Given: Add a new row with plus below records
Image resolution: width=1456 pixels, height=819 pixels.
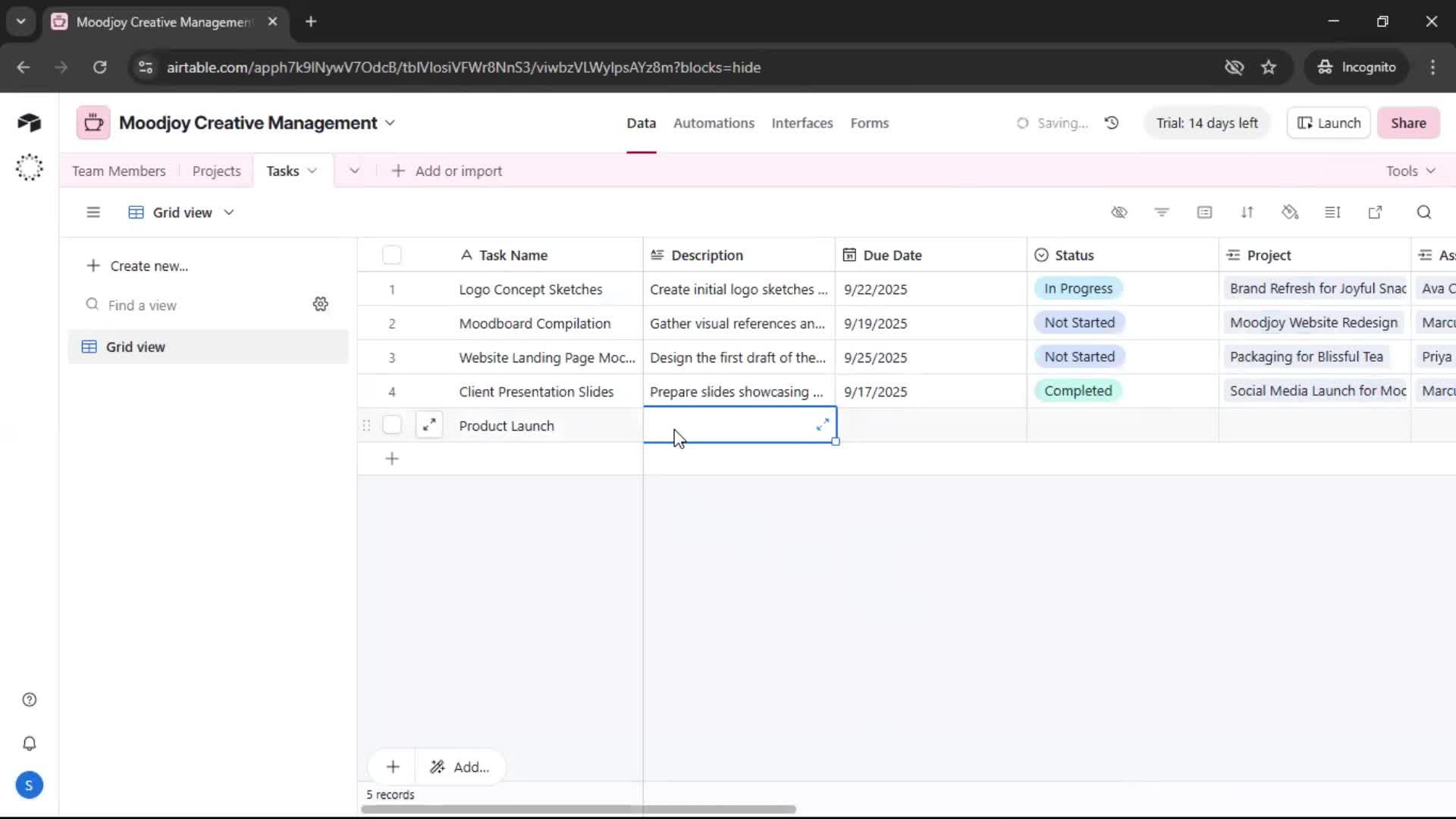Looking at the screenshot, I should coord(392,459).
